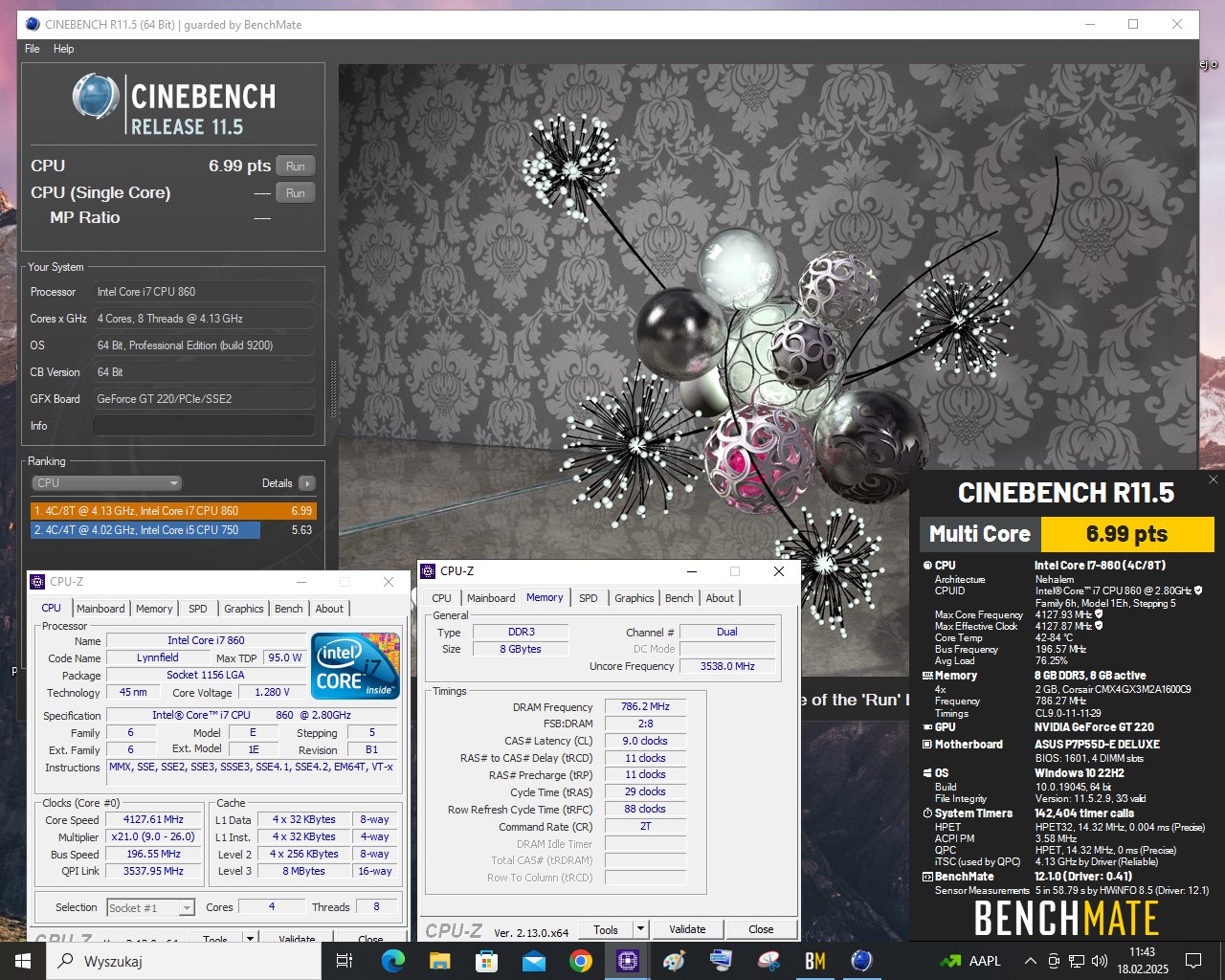Viewport: 1225px width, 980px height.
Task: Switch to CPU-Z via its taskbar icon
Action: (x=628, y=961)
